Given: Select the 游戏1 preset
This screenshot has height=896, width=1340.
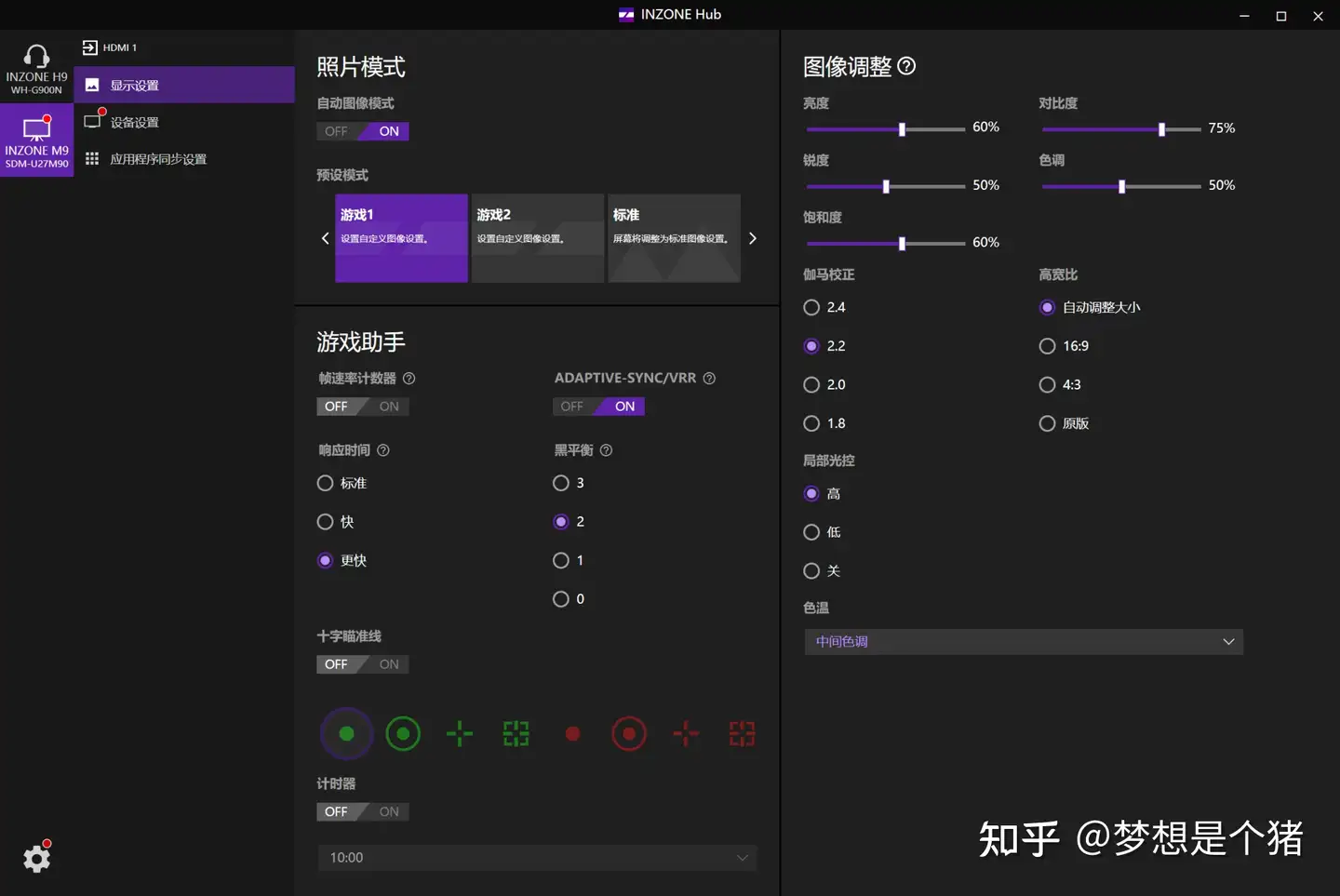Looking at the screenshot, I should pos(401,238).
